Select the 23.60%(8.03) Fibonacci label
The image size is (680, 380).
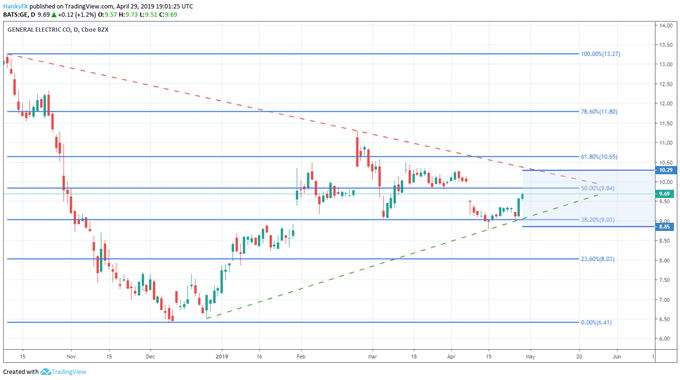(x=598, y=259)
